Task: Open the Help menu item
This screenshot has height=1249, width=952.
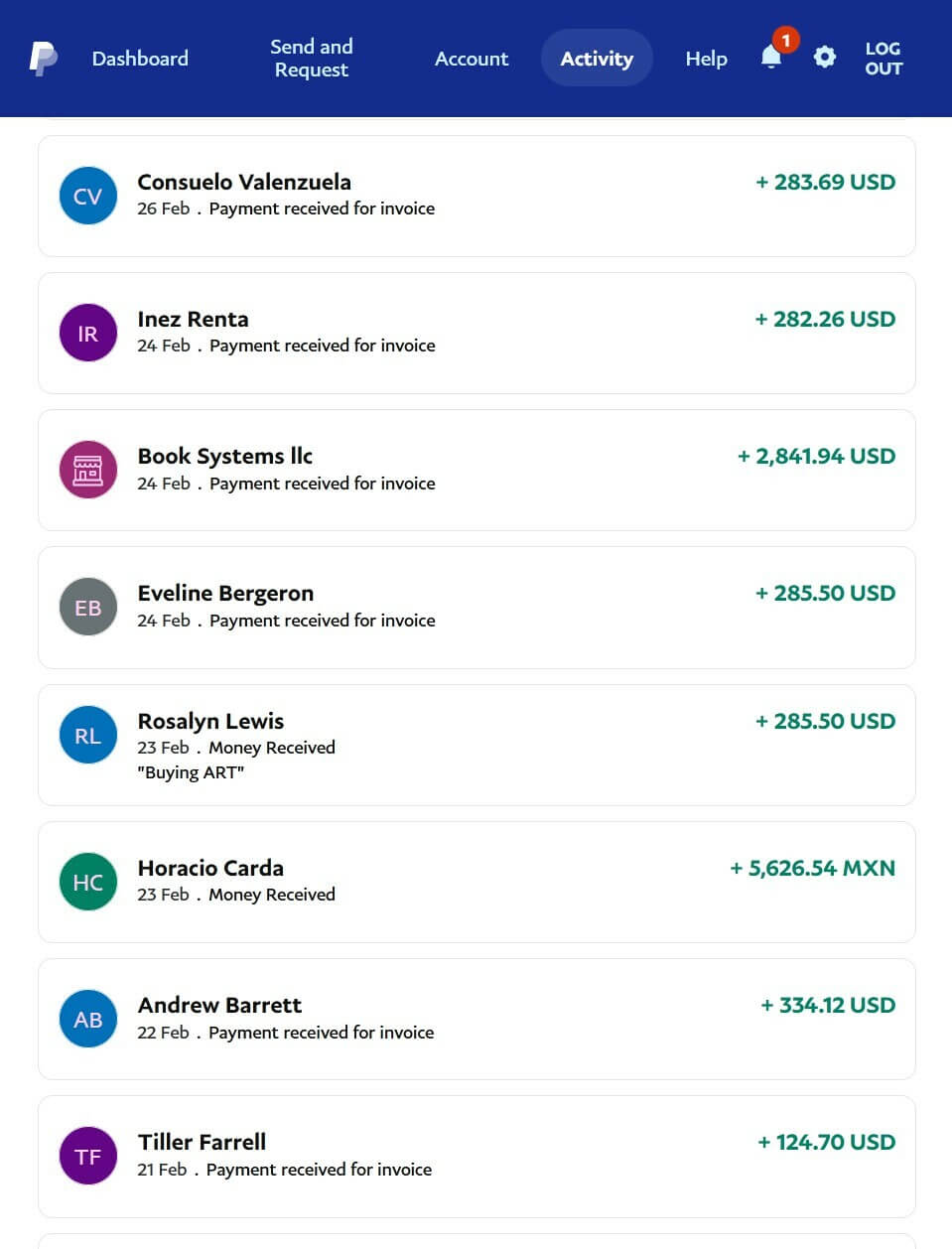Action: point(706,59)
